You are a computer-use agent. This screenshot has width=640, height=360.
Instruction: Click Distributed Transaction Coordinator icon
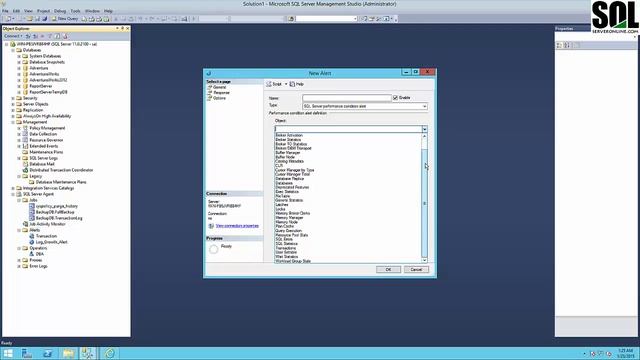coord(25,170)
